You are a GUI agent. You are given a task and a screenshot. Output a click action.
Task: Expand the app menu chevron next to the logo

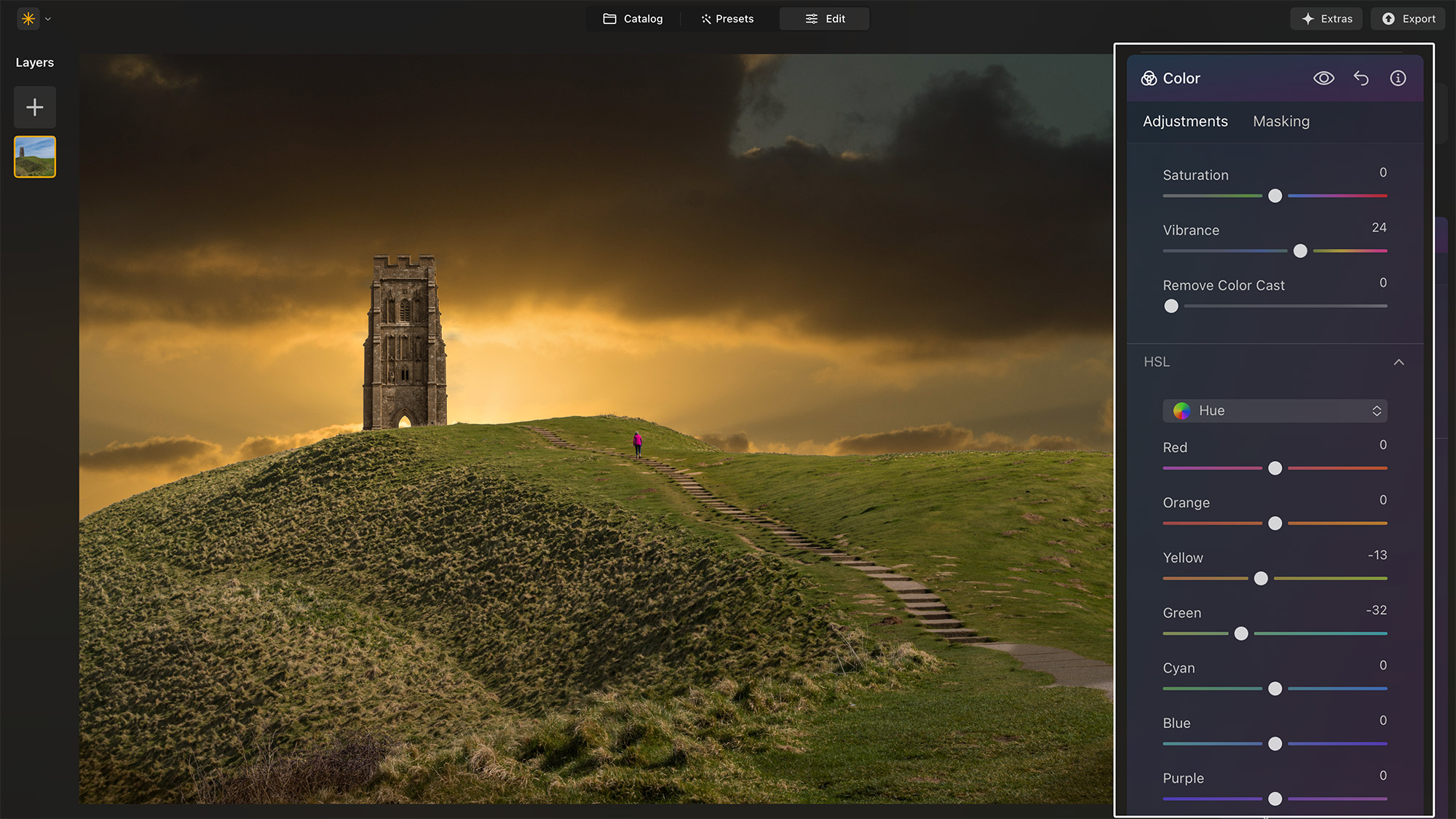pos(48,19)
